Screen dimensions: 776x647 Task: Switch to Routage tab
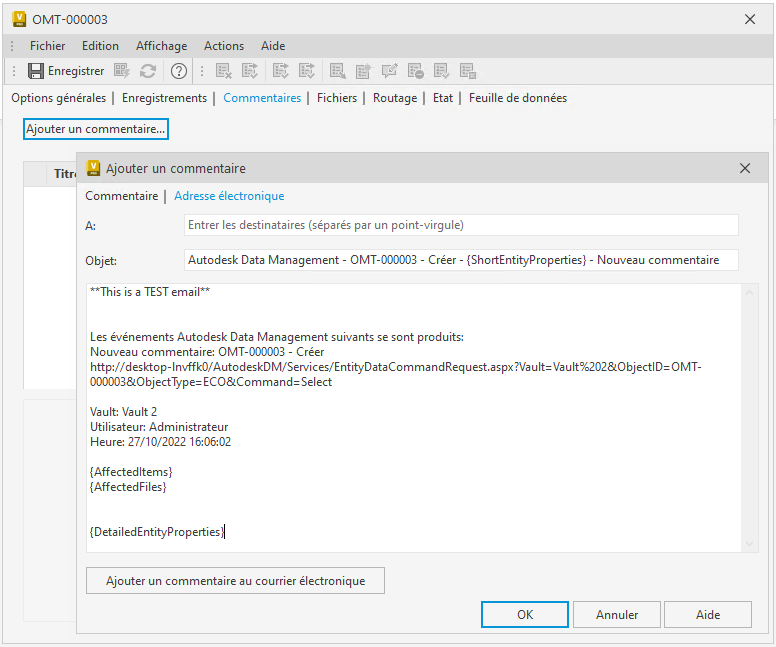(395, 98)
